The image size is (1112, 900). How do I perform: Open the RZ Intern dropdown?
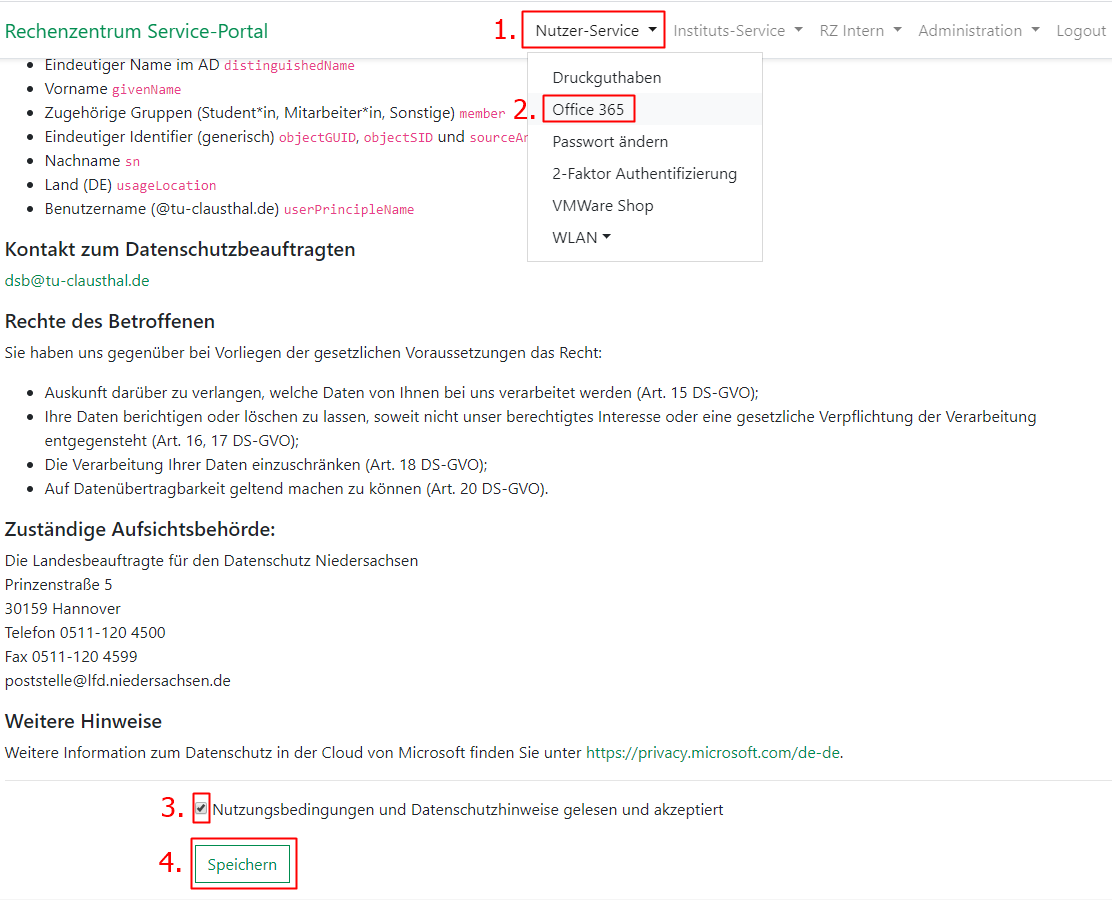(860, 30)
